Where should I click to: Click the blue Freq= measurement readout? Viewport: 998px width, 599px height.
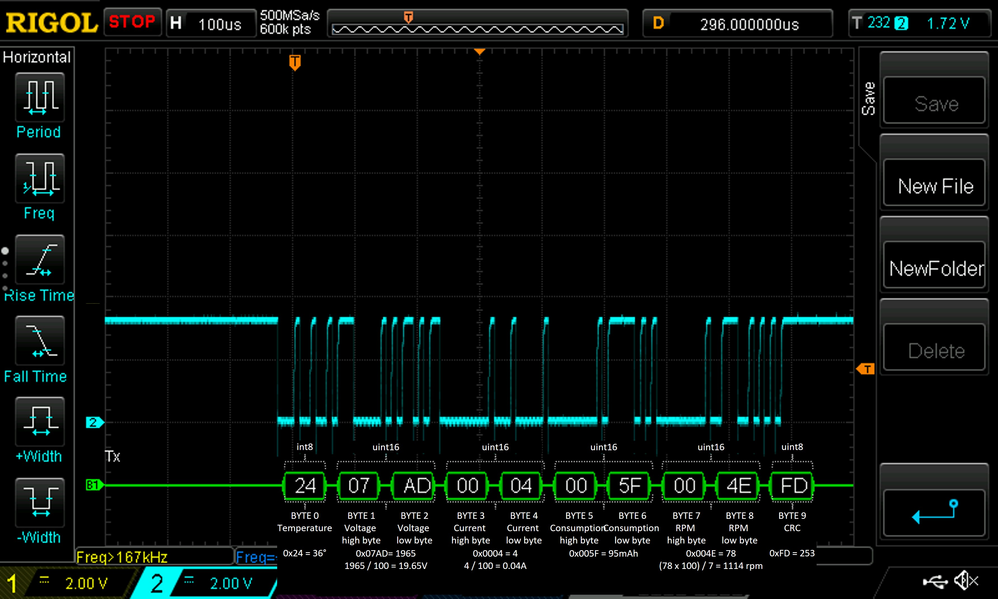coord(256,557)
